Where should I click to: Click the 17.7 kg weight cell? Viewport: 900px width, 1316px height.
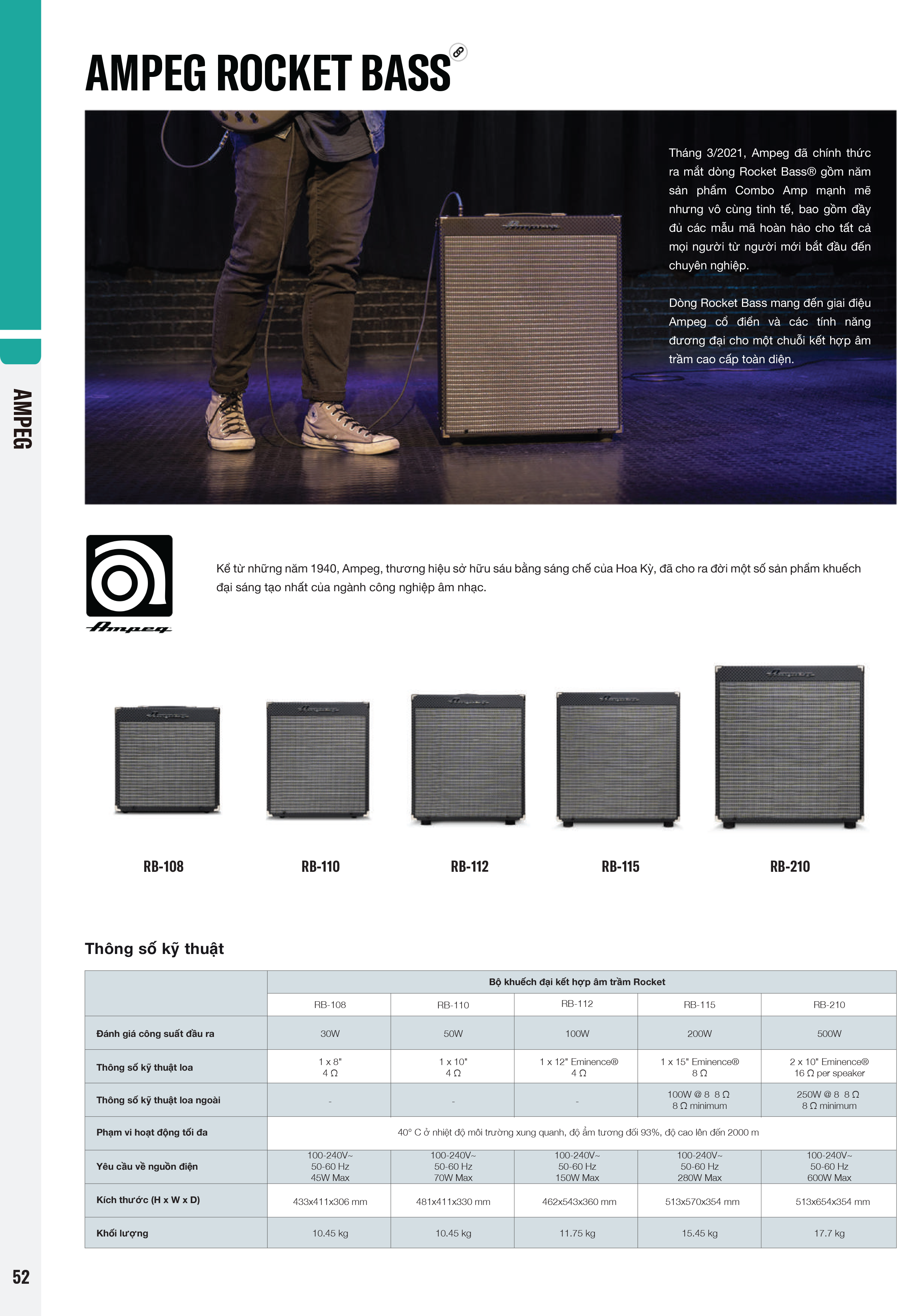pyautogui.click(x=829, y=1233)
